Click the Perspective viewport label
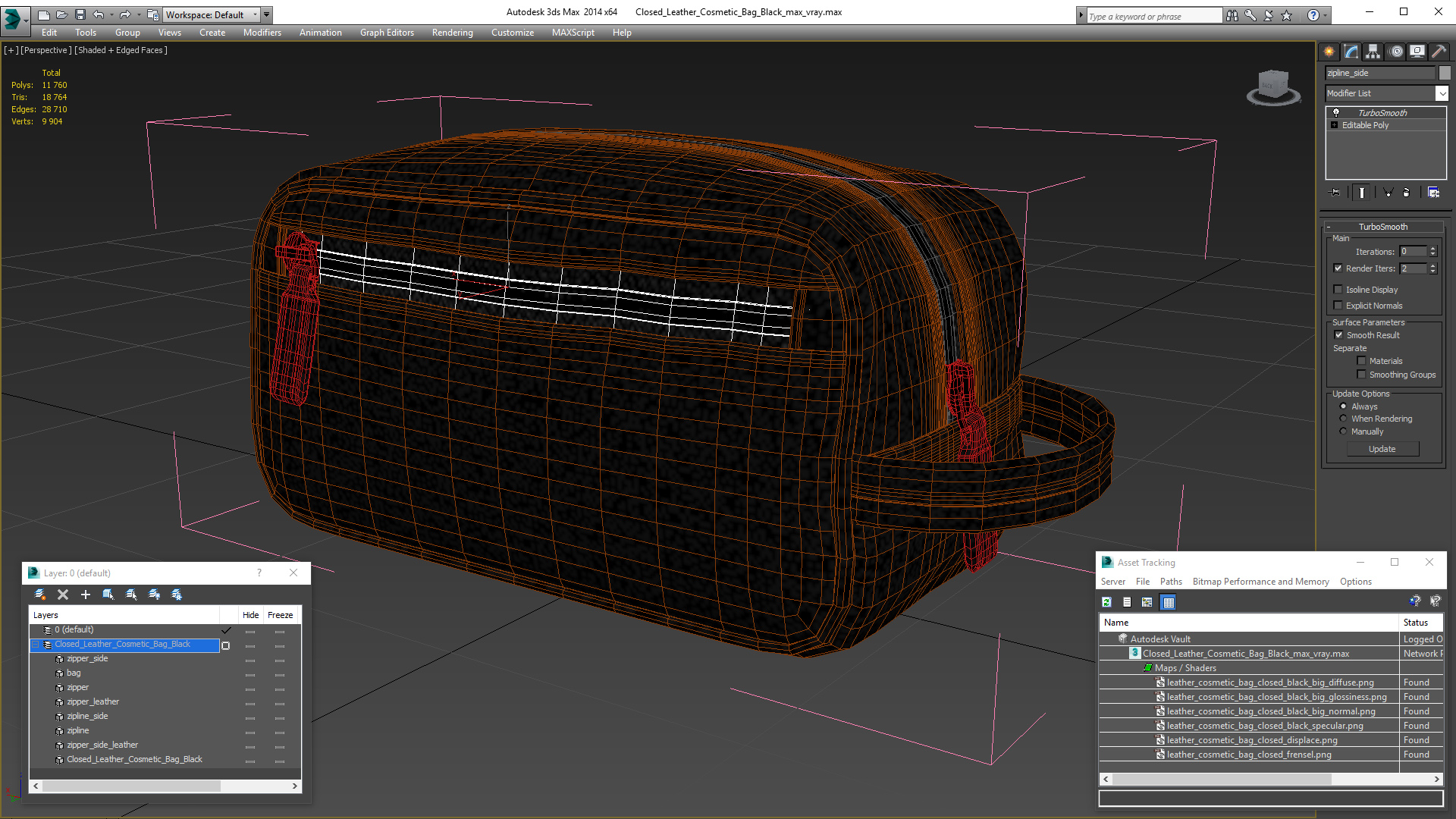Image resolution: width=1456 pixels, height=819 pixels. pos(45,50)
